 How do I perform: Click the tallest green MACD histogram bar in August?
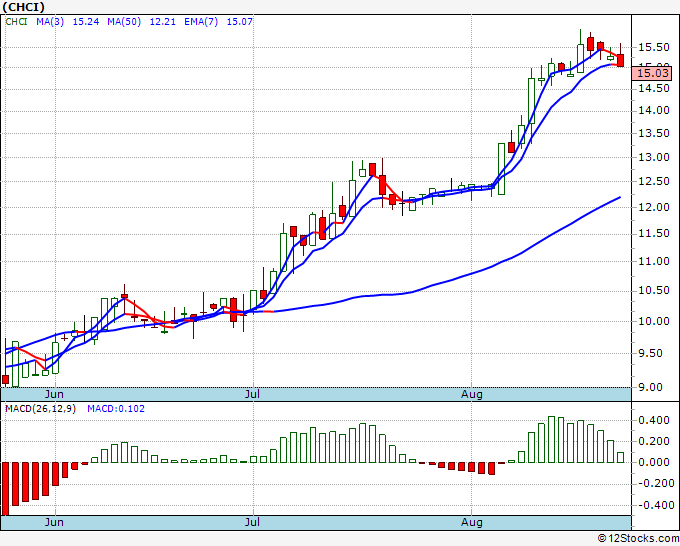pyautogui.click(x=551, y=439)
